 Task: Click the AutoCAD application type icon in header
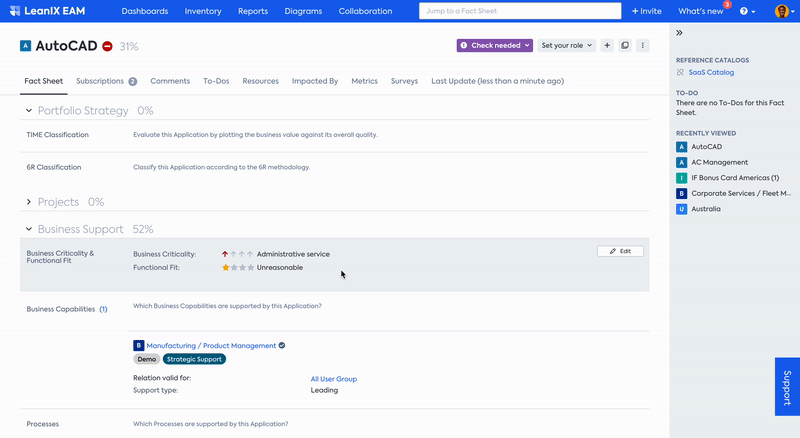(26, 46)
